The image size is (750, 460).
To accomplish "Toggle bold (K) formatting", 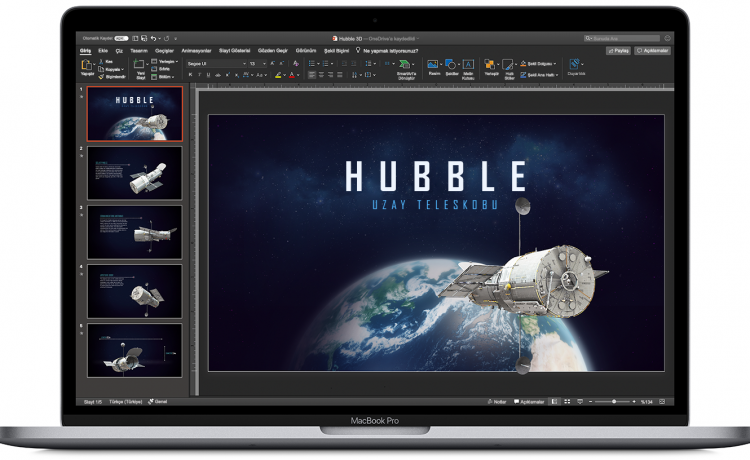I will (x=190, y=75).
